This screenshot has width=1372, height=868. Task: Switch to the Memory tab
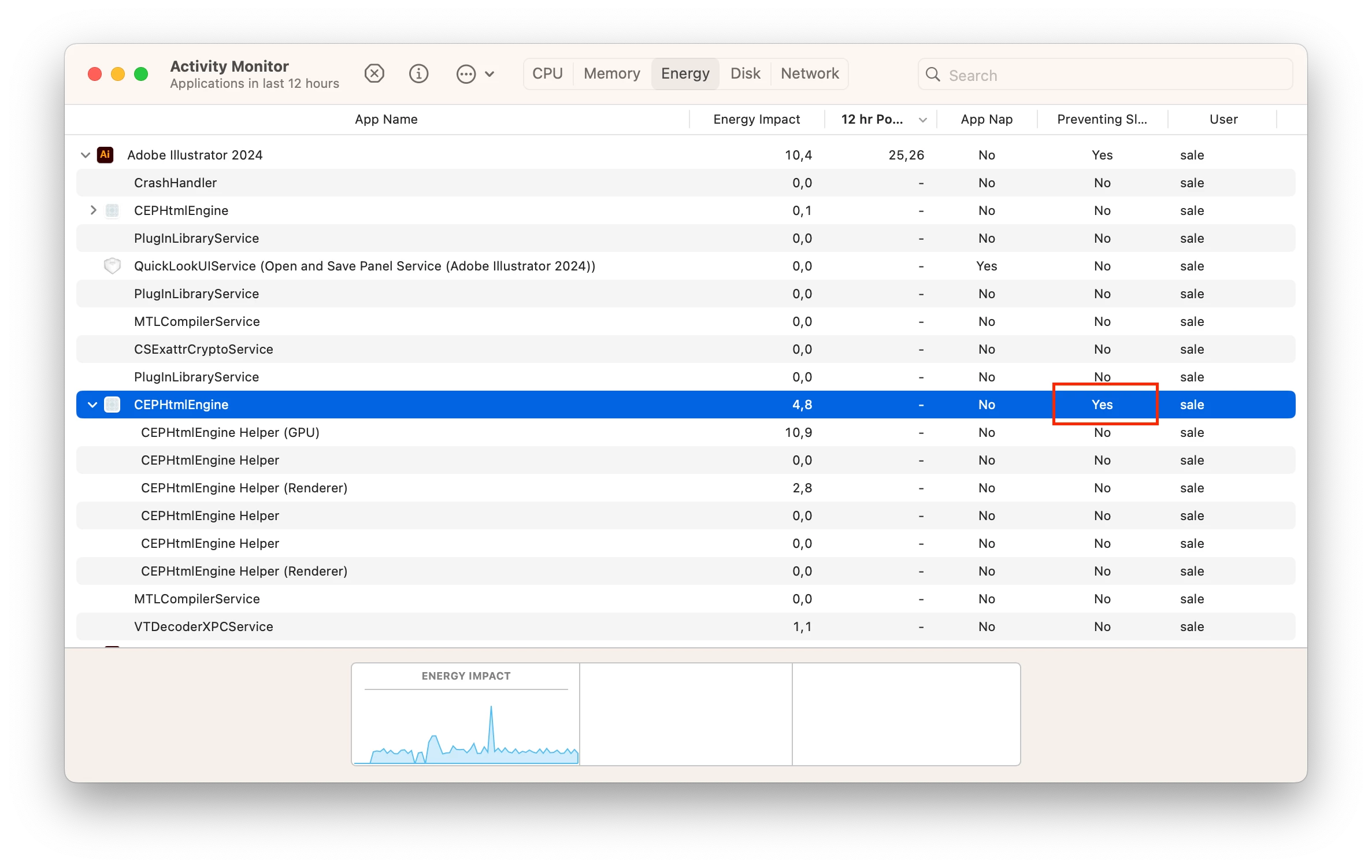(611, 73)
